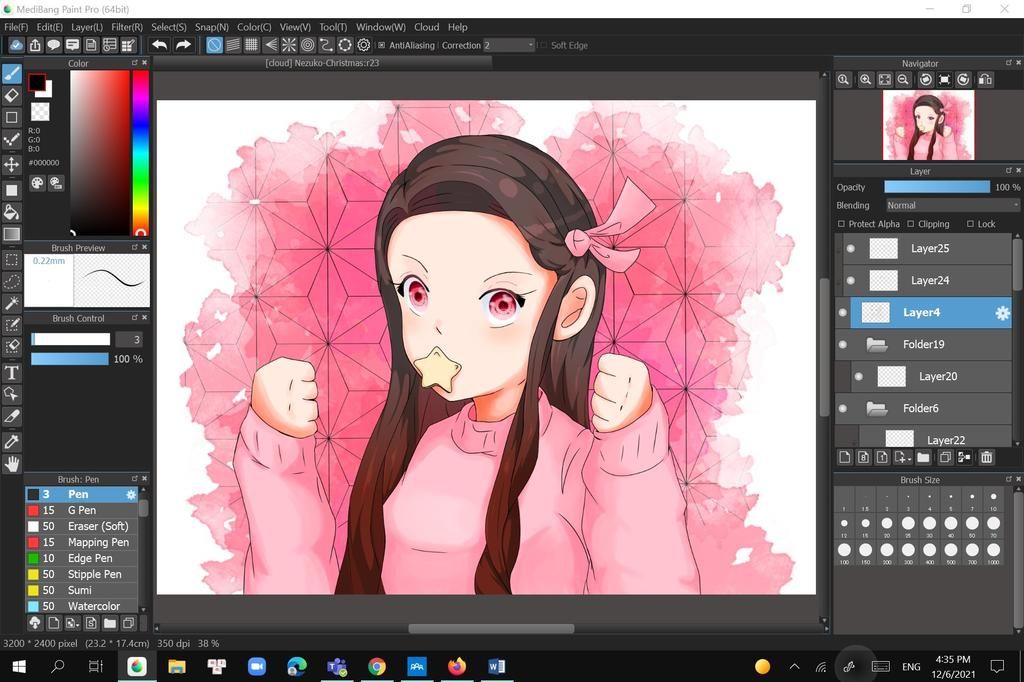Open the Cloud menu
Screen dimensions: 1024x682
(426, 27)
